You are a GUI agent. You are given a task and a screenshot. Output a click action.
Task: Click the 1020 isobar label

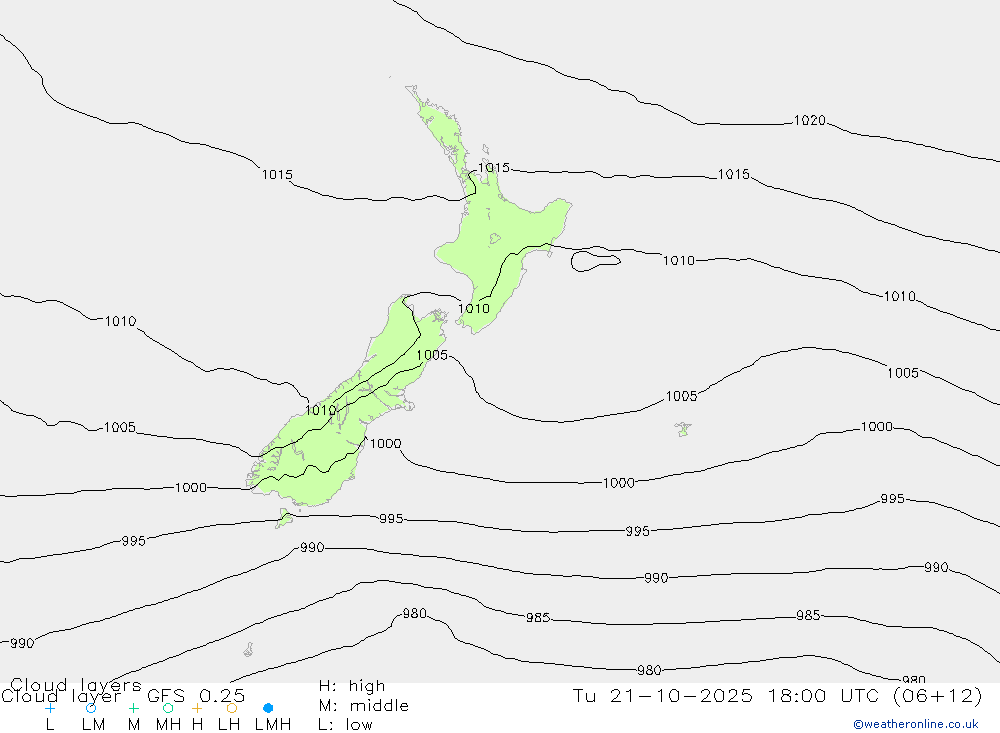coord(809,121)
